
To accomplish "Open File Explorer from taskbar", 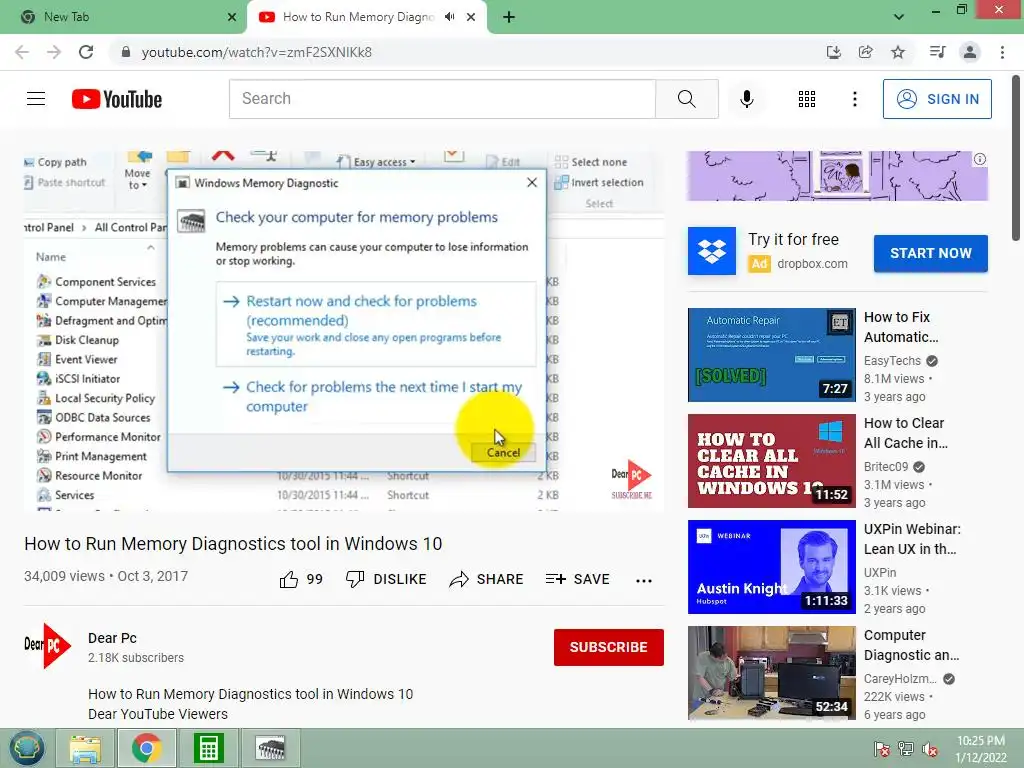I will [85, 748].
